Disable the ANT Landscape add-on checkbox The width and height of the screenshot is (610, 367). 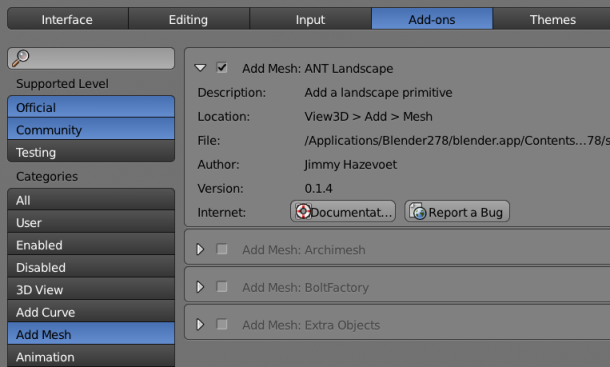[222, 68]
